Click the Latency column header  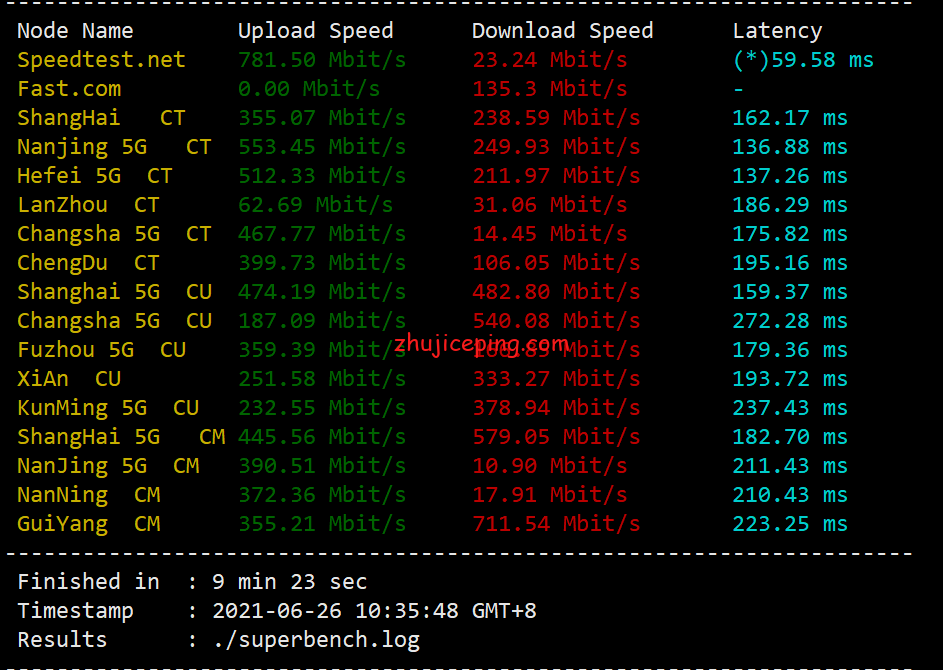pyautogui.click(x=777, y=31)
